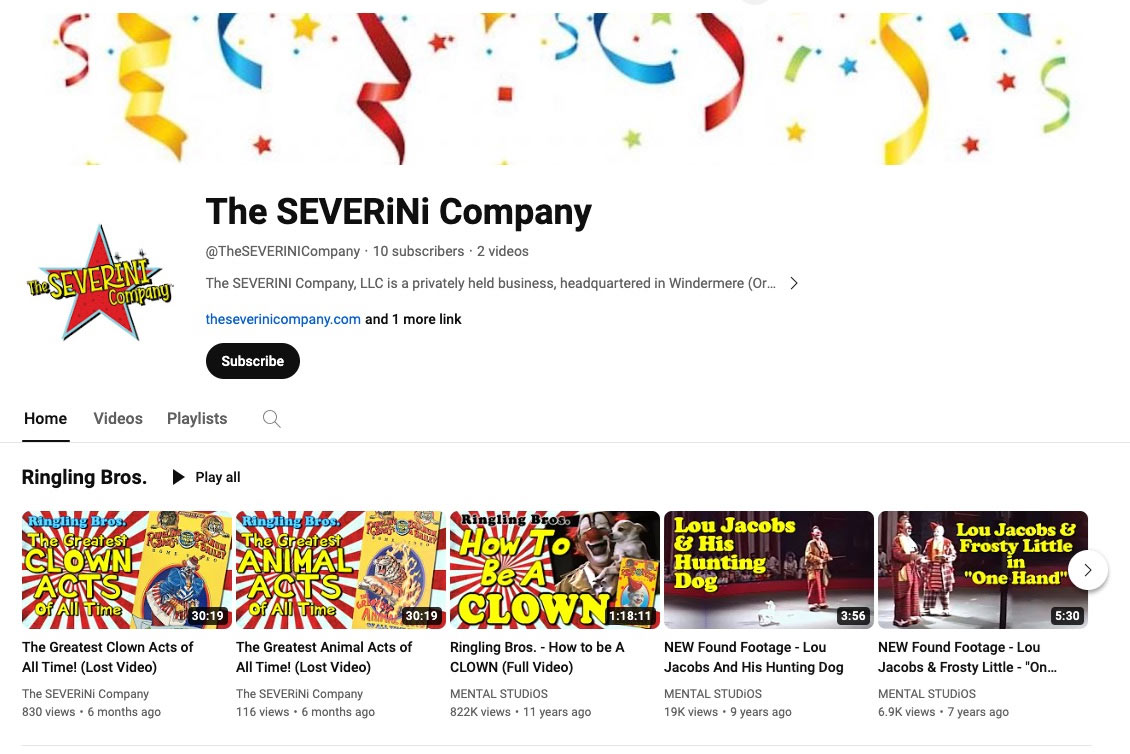This screenshot has height=754, width=1130.
Task: Expand the channel description chevron arrow
Action: tap(793, 283)
